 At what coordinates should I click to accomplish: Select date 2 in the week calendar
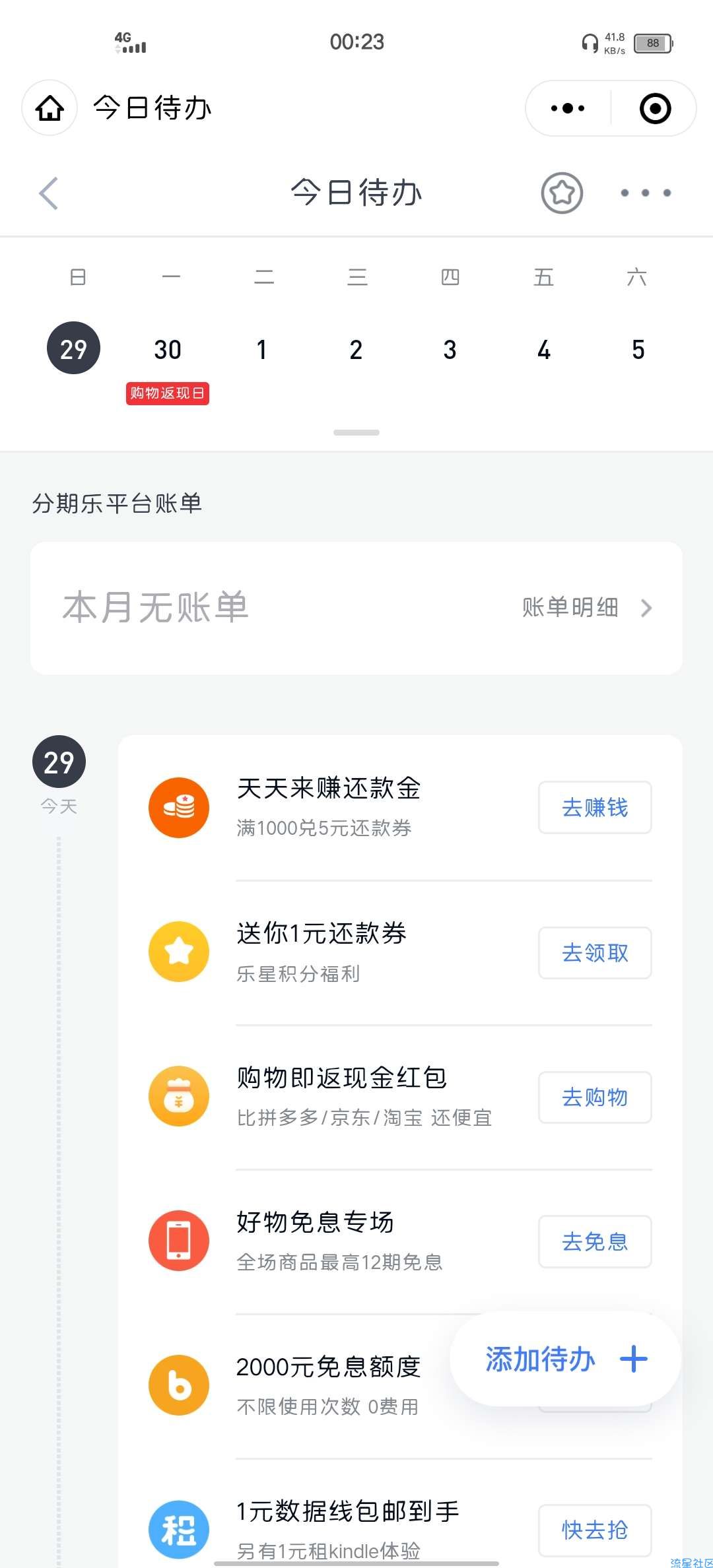pyautogui.click(x=356, y=350)
